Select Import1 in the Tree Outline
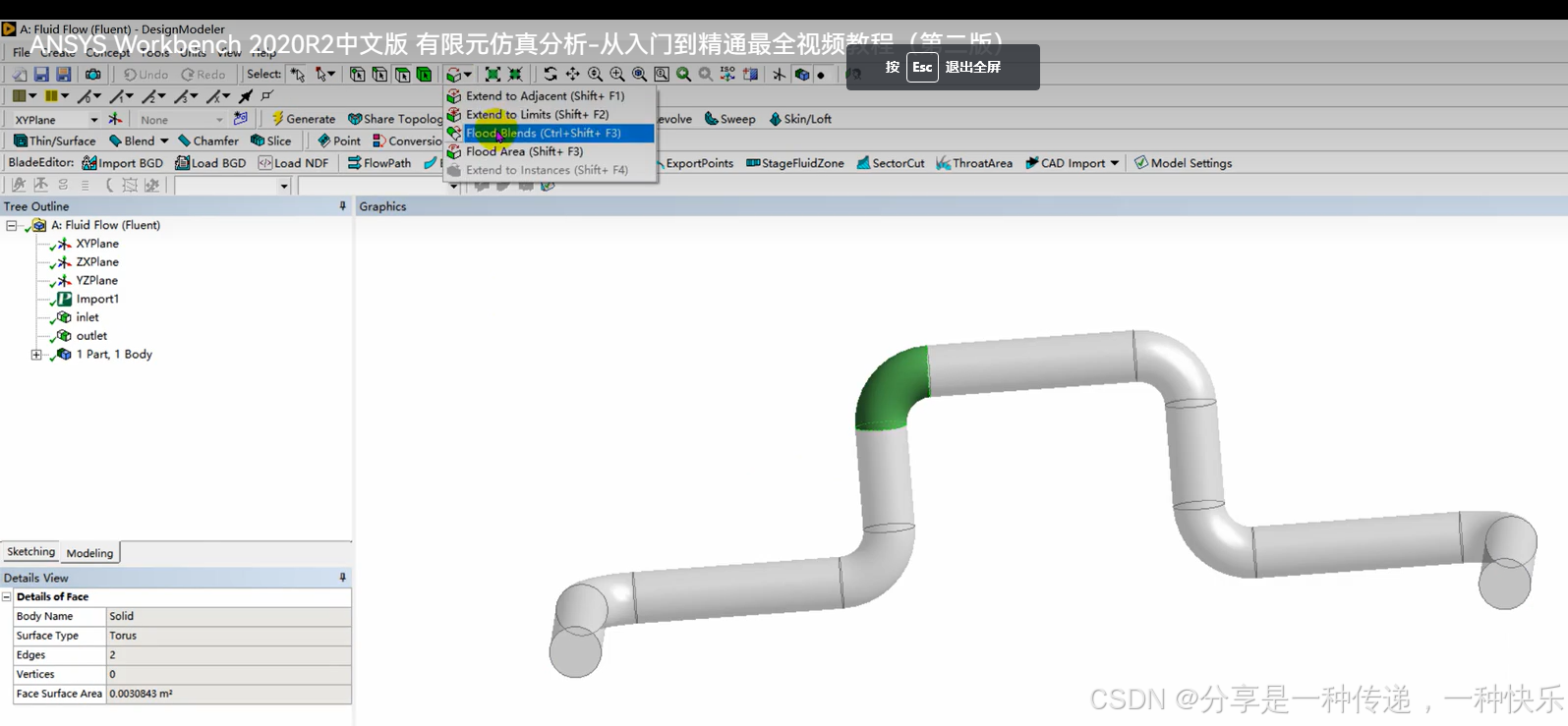1568x726 pixels. click(97, 300)
